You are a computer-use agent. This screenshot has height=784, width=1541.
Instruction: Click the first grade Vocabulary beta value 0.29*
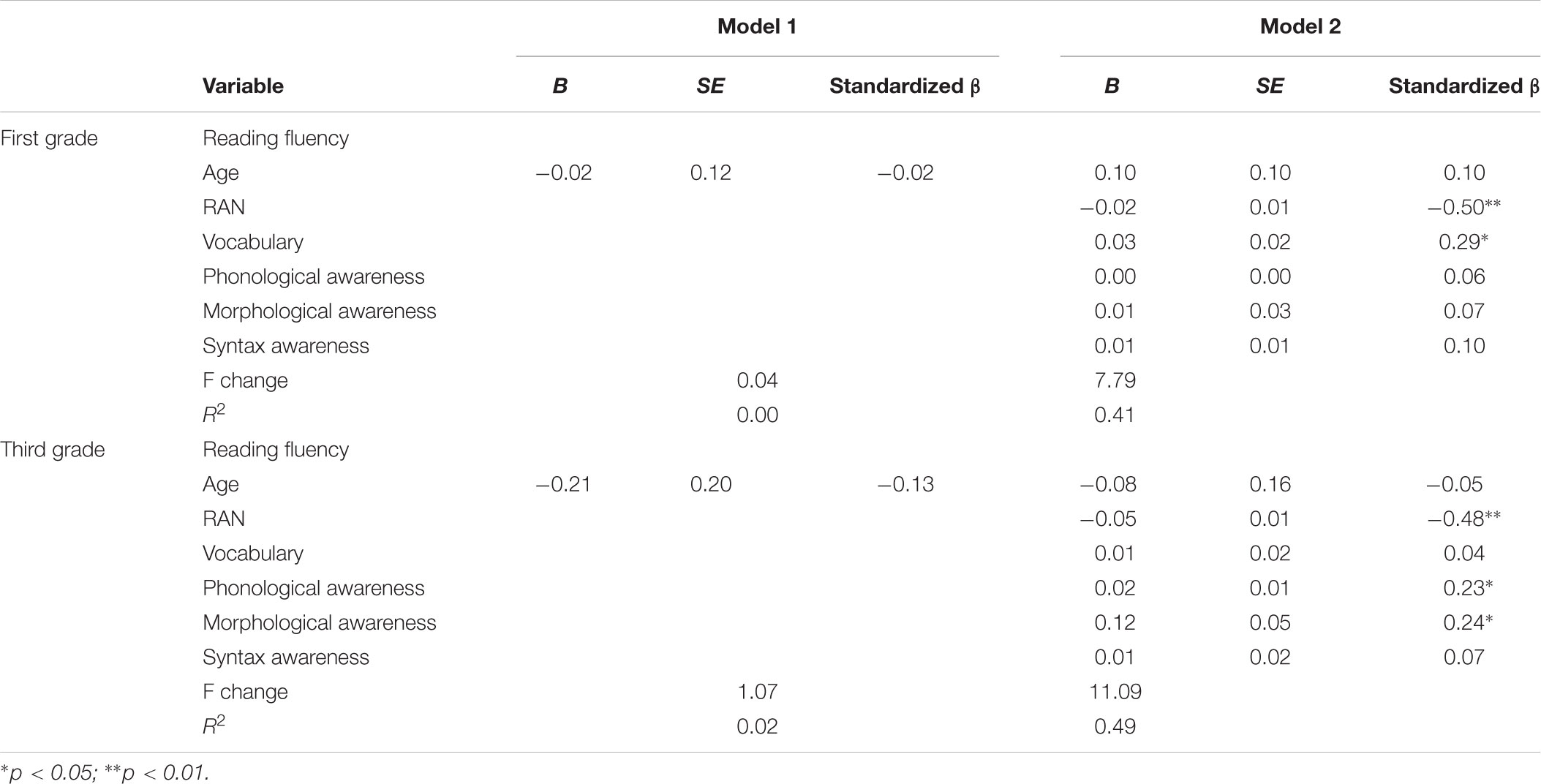1464,241
